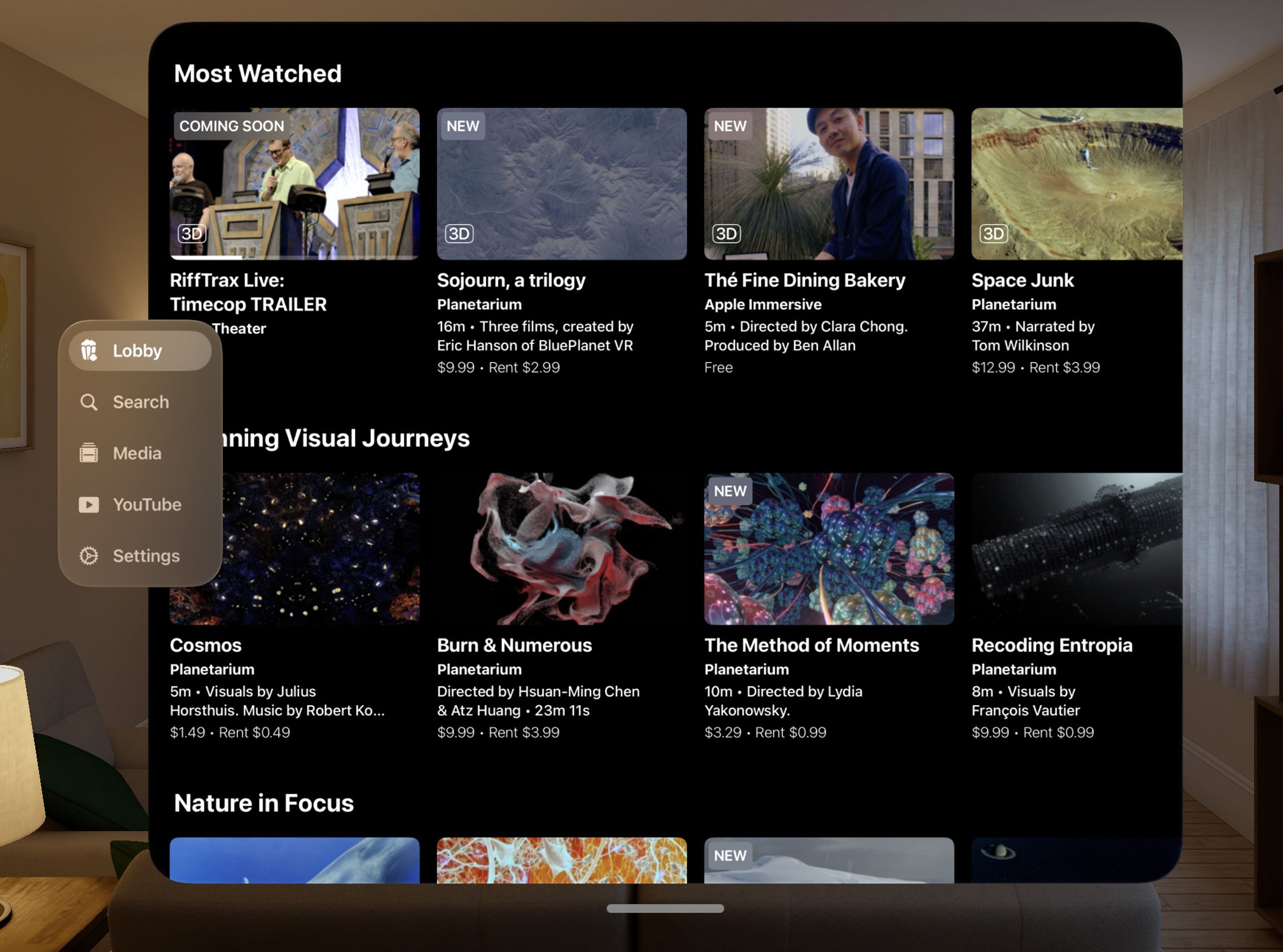Click '& Atz Huang · 23m 11s' description line
This screenshot has width=1283, height=952.
[514, 710]
